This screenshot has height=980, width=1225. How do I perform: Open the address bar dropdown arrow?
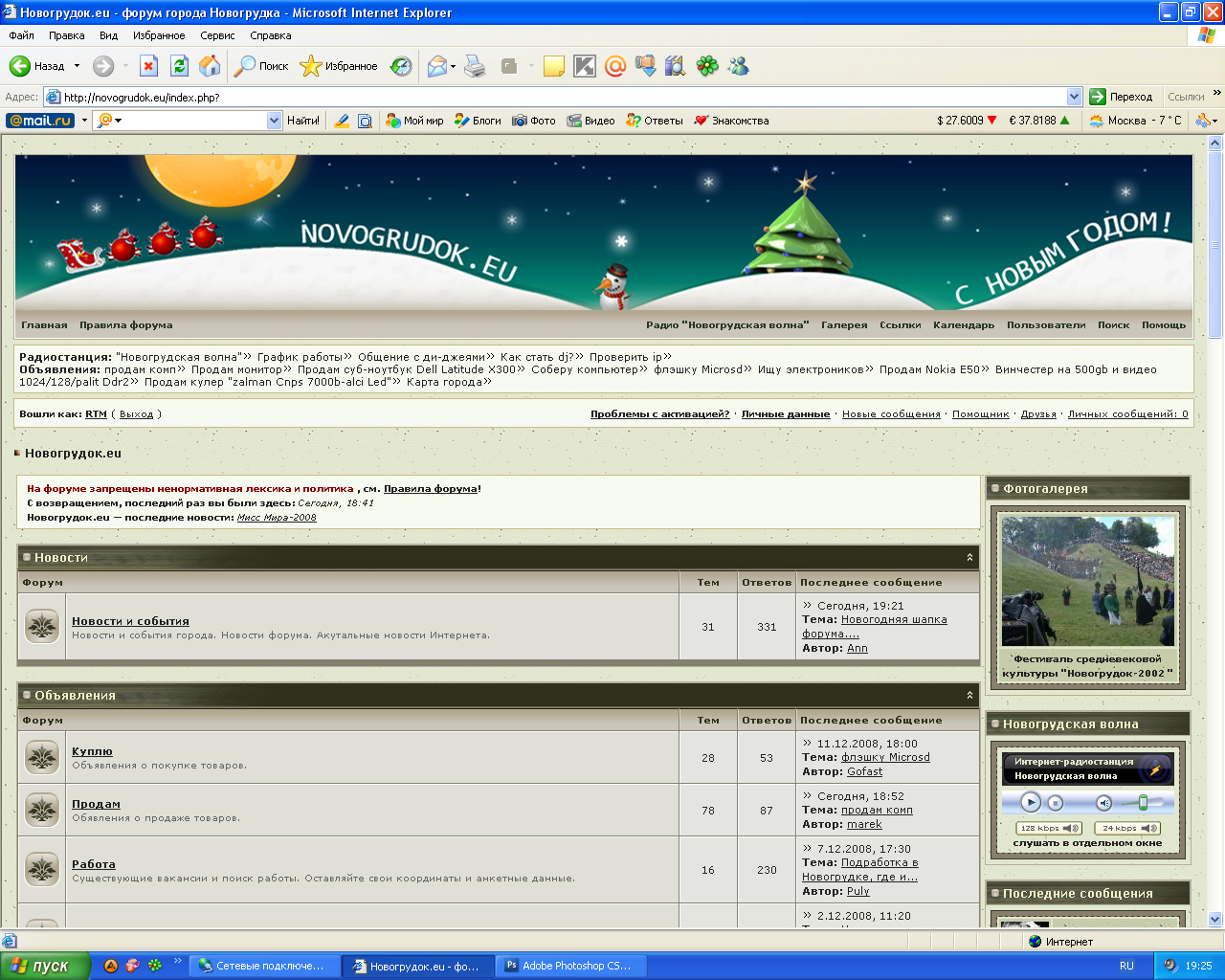[1074, 97]
